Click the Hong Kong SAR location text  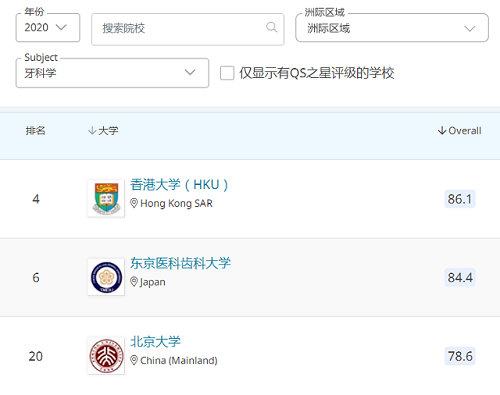tap(176, 203)
